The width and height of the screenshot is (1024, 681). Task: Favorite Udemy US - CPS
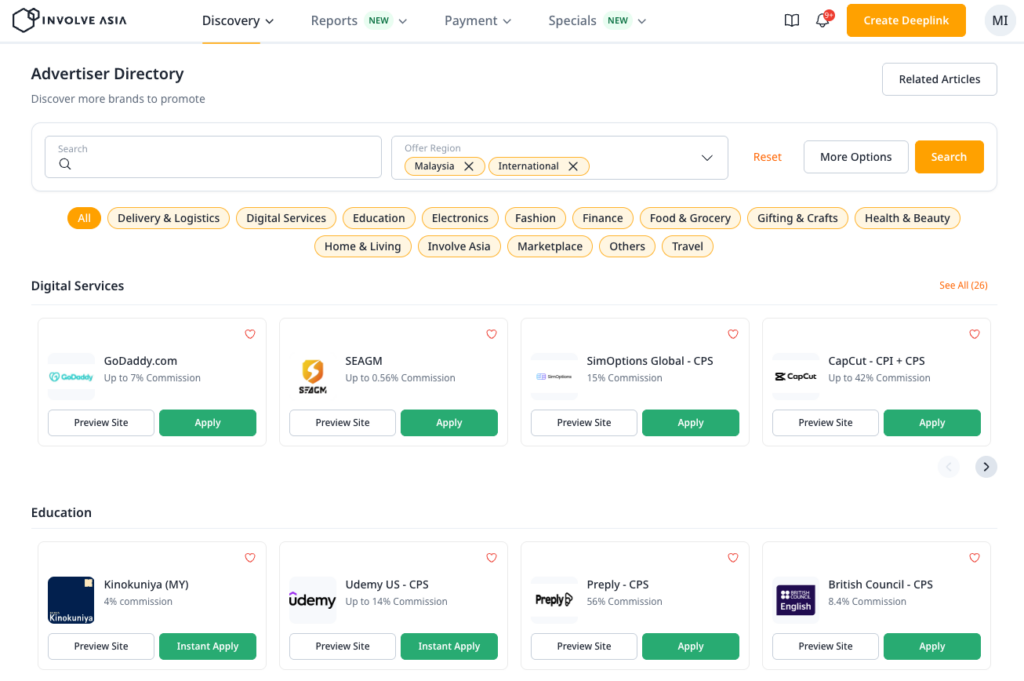click(x=492, y=558)
